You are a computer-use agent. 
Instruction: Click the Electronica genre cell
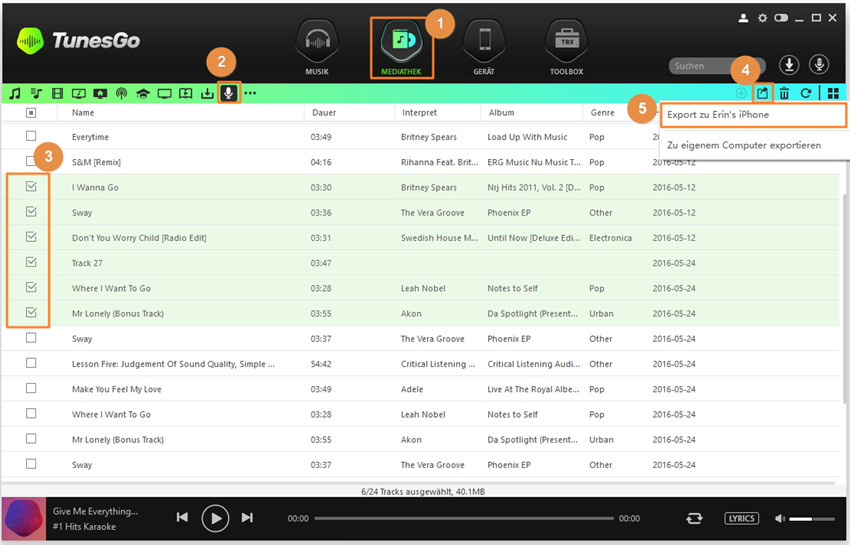pos(610,238)
